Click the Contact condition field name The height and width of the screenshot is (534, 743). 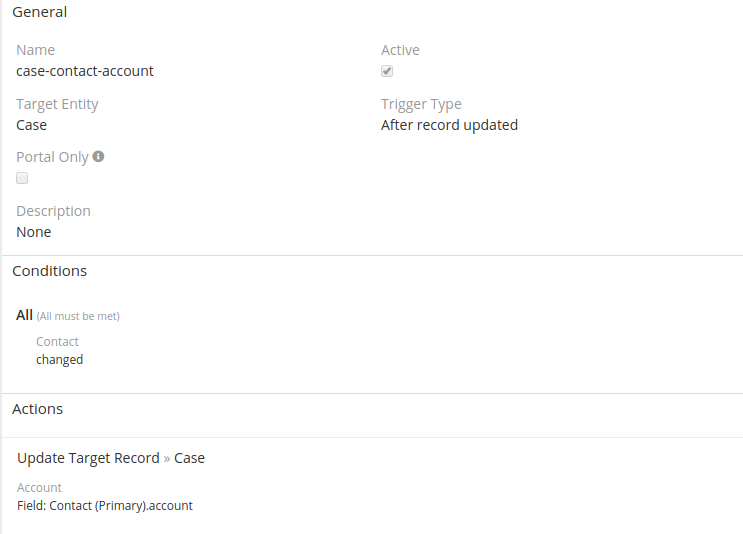(57, 342)
